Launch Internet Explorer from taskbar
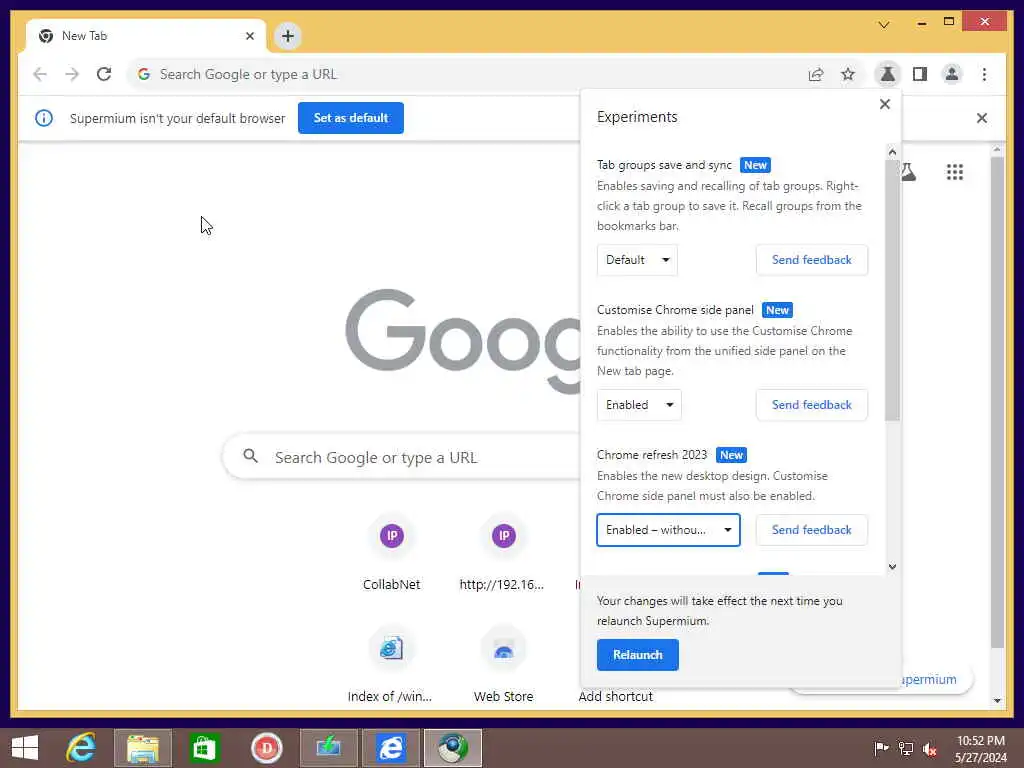This screenshot has height=768, width=1024. tap(81, 748)
